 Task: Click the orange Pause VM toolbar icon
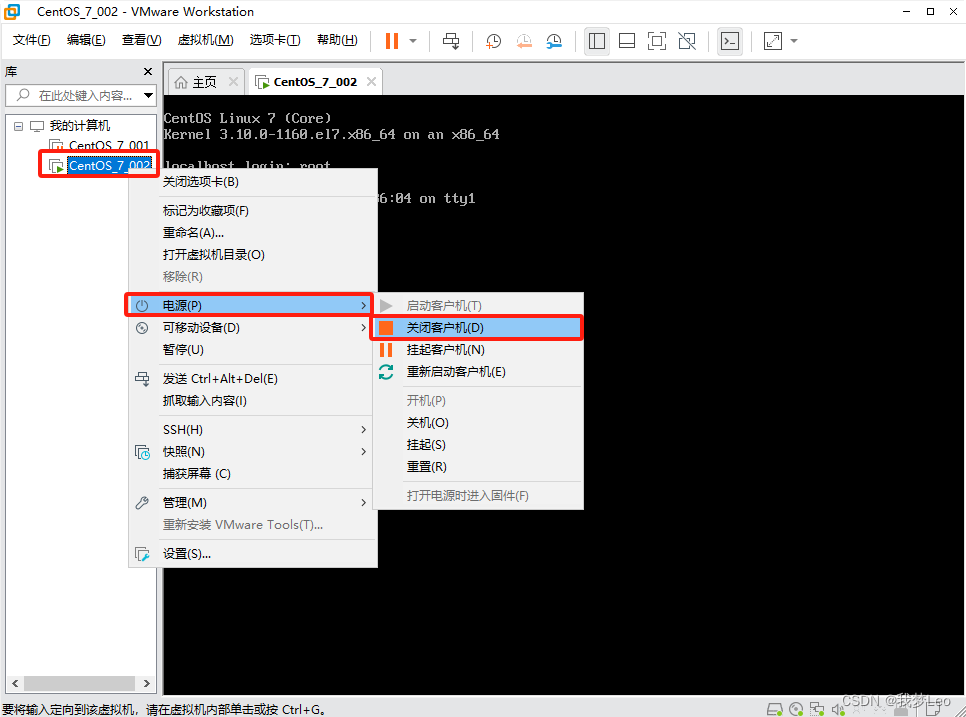[x=392, y=41]
